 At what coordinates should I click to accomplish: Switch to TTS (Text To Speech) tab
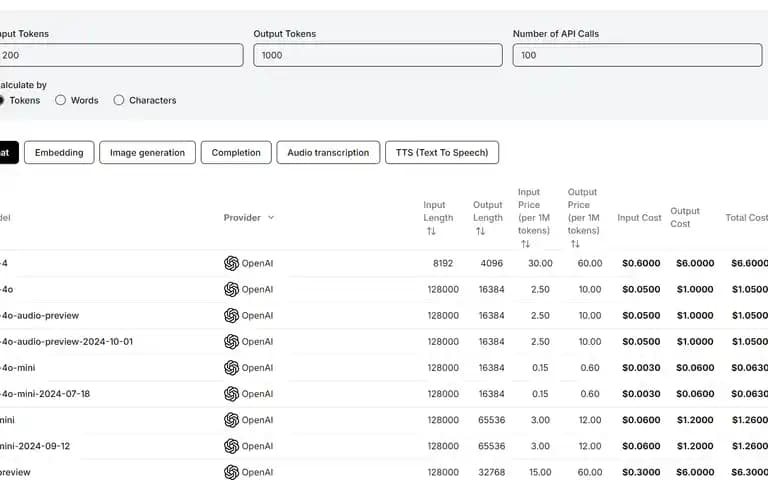tap(442, 152)
